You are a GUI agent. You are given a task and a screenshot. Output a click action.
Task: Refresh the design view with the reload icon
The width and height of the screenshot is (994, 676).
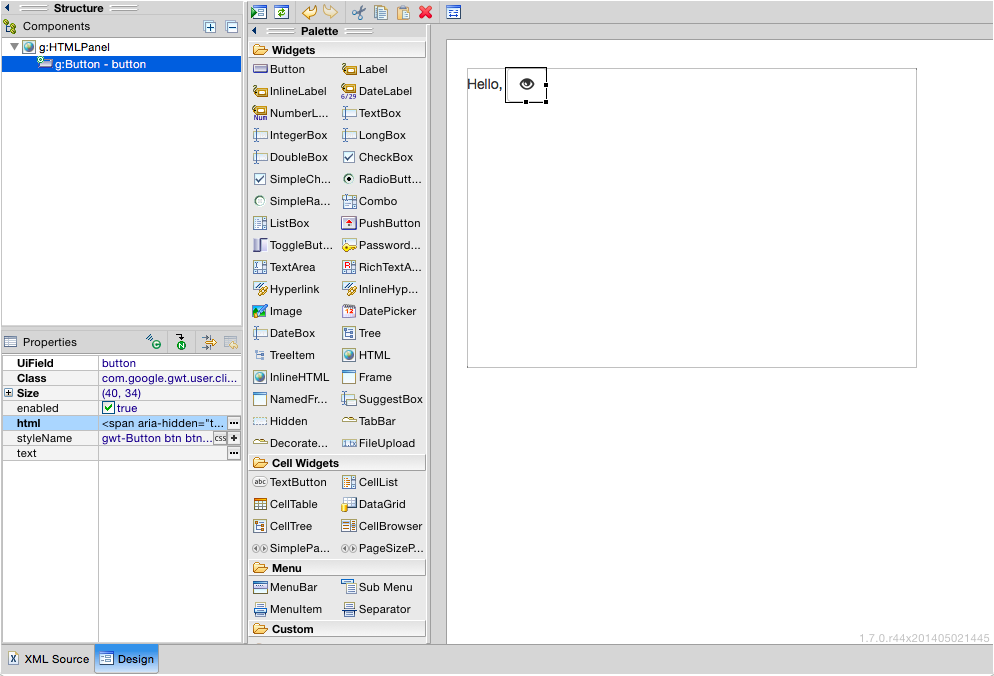pyautogui.click(x=281, y=12)
